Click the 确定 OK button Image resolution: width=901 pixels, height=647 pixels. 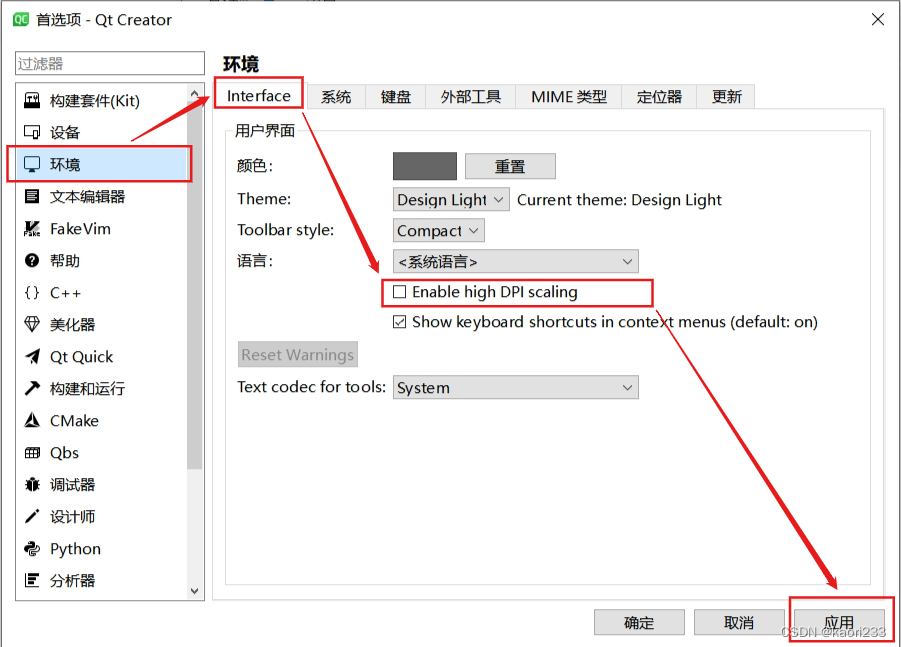[639, 622]
